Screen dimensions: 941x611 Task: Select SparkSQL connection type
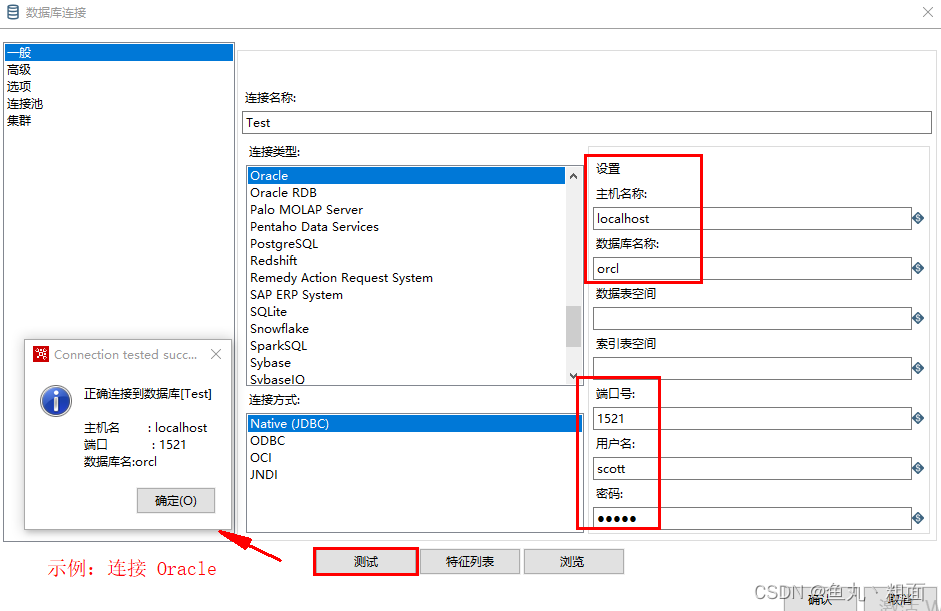tap(406, 346)
